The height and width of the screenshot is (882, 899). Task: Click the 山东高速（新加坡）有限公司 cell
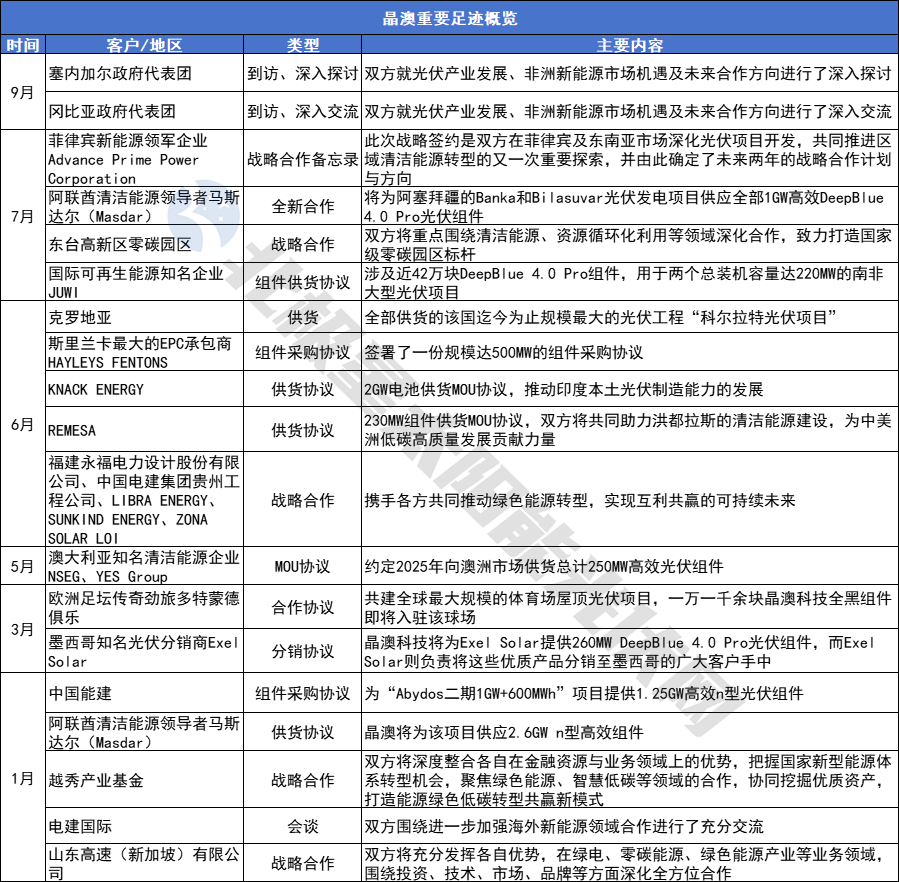click(144, 863)
